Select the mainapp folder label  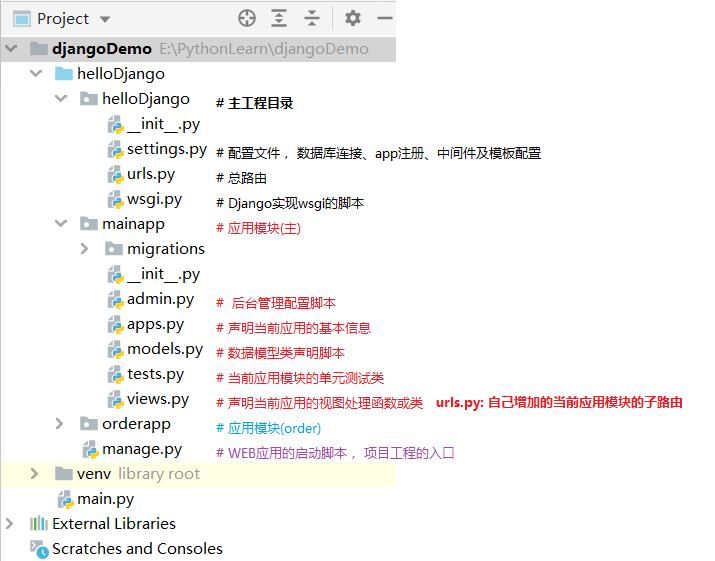[x=133, y=224]
